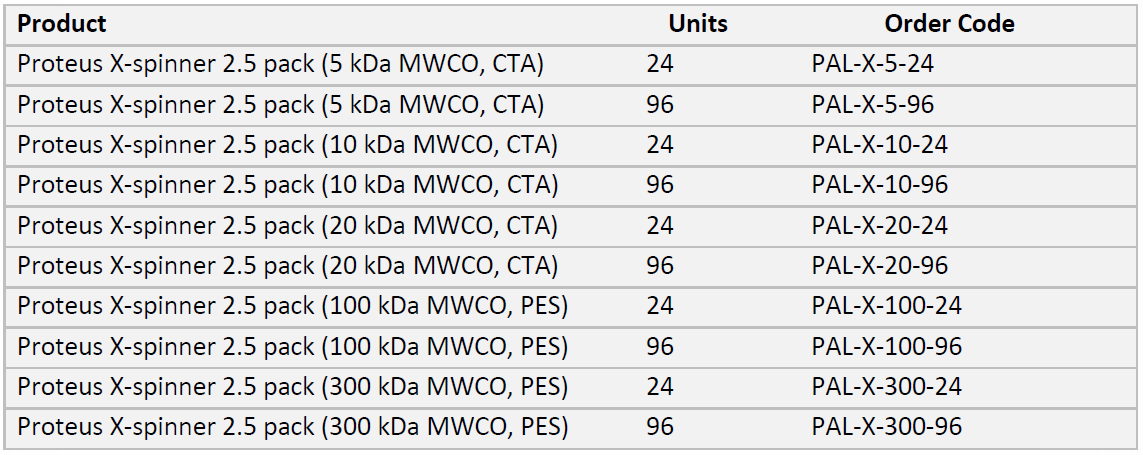1143x455 pixels.
Task: Select product name in the PAL-X-20-24 row
Action: click(x=288, y=225)
